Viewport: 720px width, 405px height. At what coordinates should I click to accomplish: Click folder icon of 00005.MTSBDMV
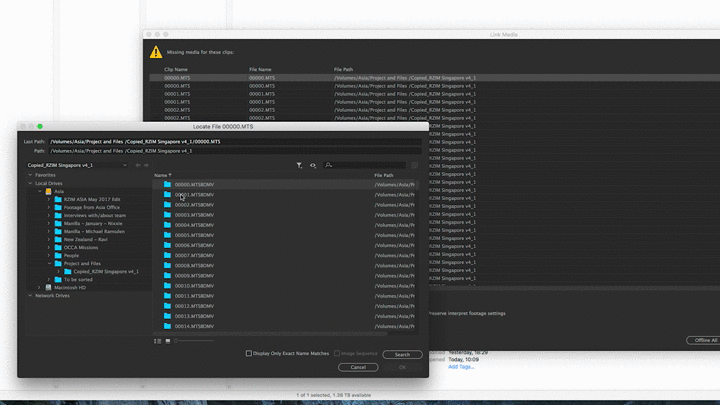pos(167,235)
